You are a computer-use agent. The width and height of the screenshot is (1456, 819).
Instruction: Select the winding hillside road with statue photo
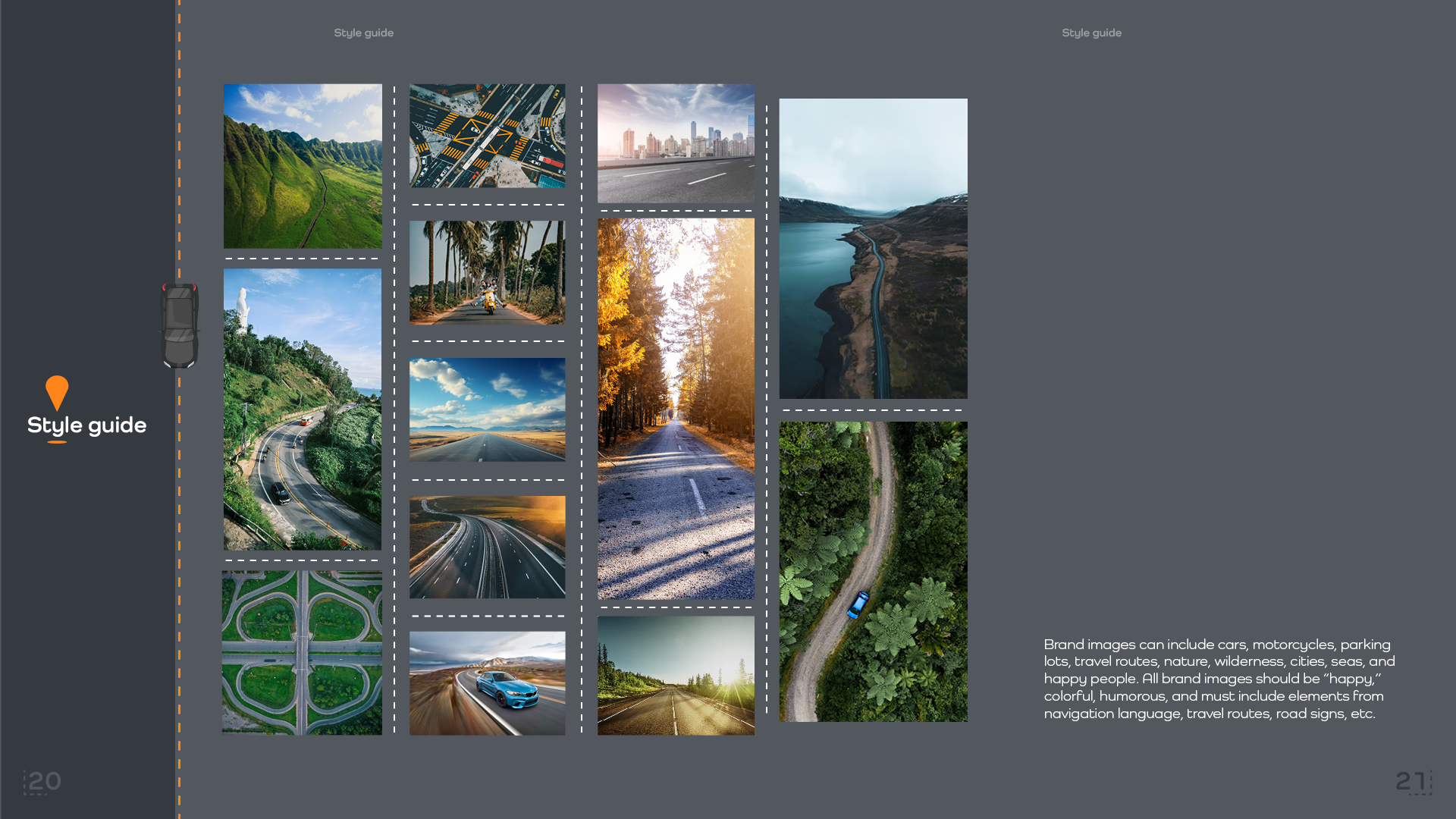(x=303, y=409)
